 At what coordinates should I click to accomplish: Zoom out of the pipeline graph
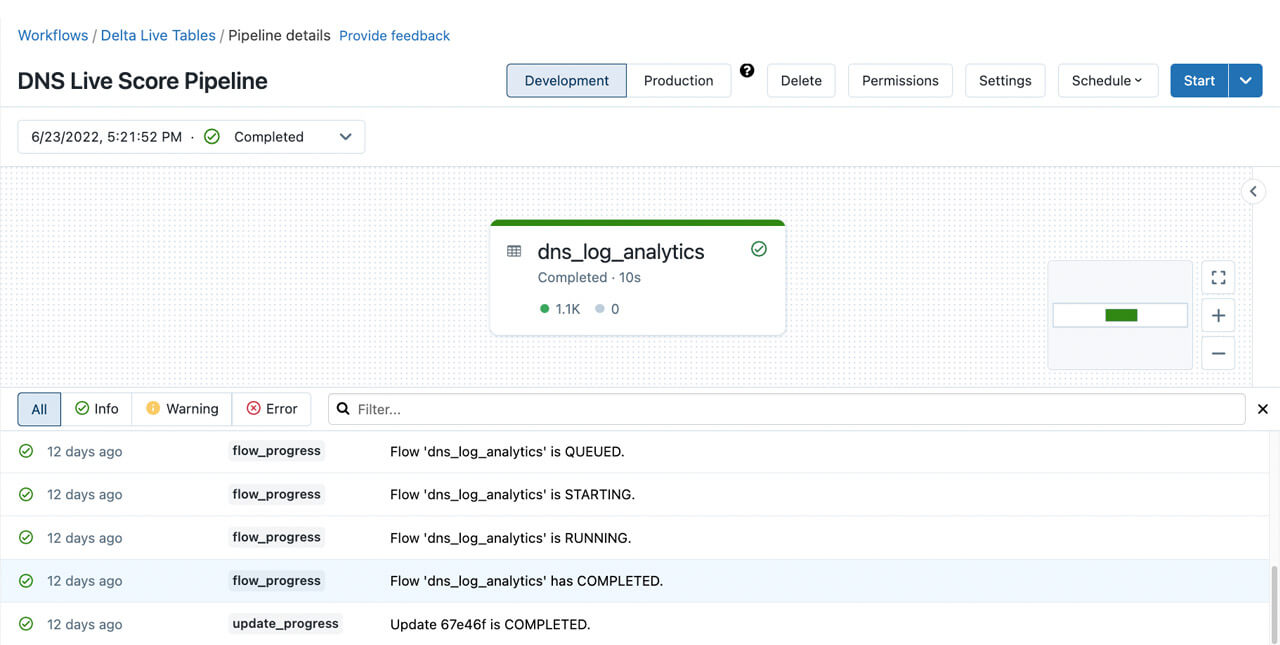pos(1218,353)
